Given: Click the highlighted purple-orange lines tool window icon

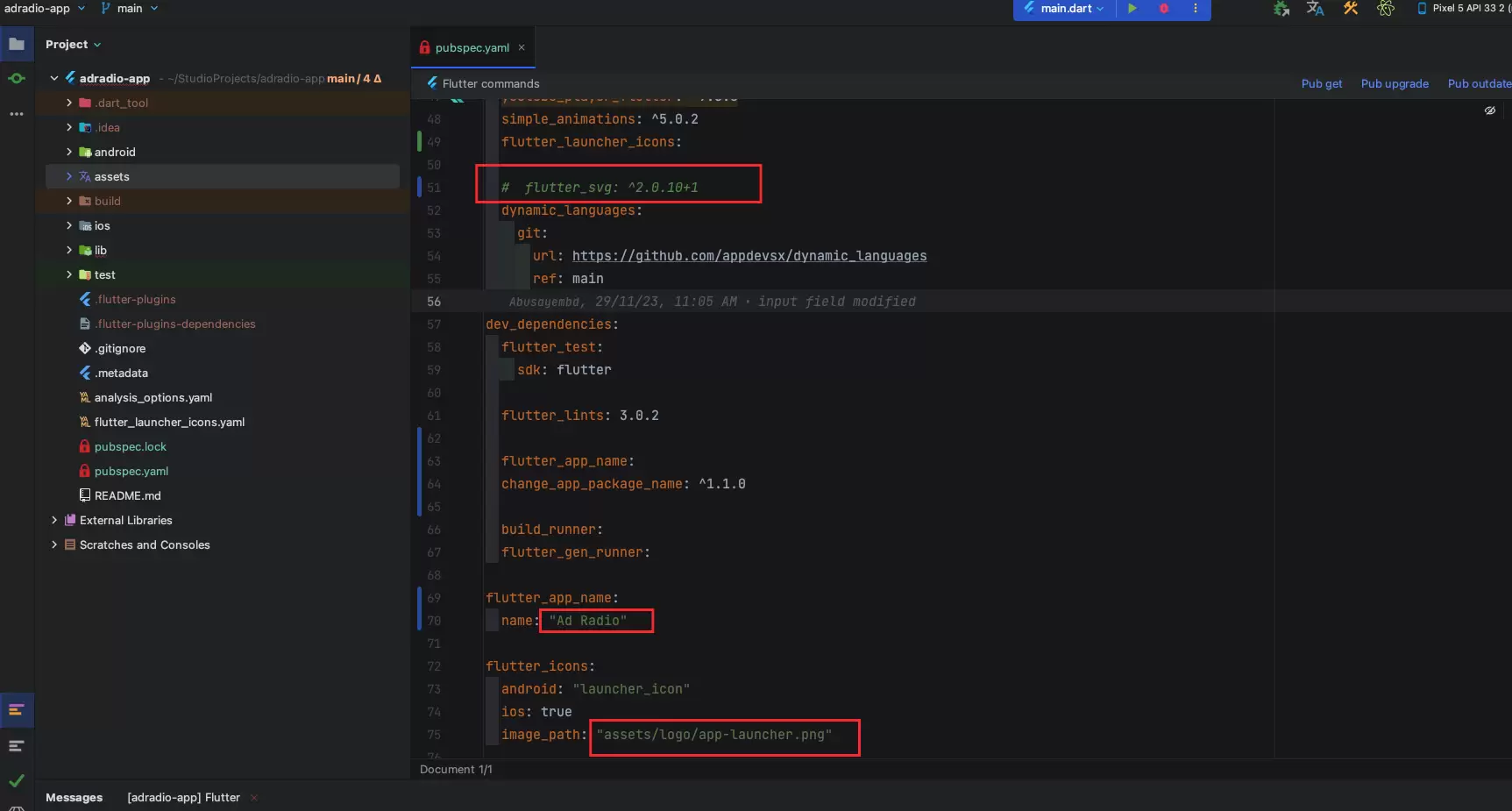Looking at the screenshot, I should (17, 710).
